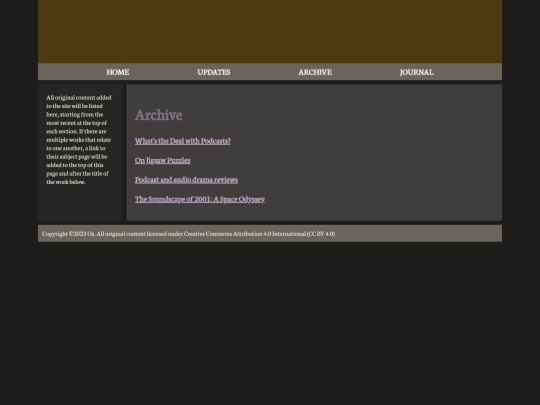
Task: Open the HOME navigation link
Action: (118, 72)
